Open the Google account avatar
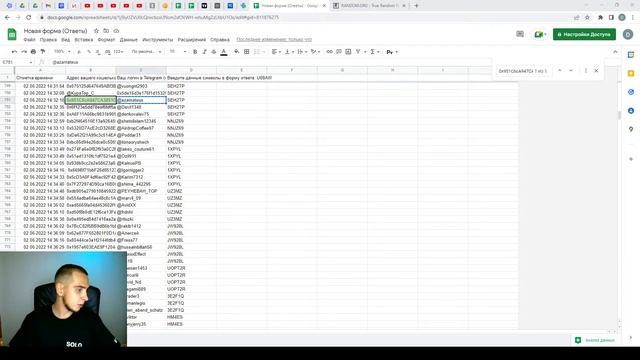Viewport: 640px width, 360px height. (x=628, y=34)
